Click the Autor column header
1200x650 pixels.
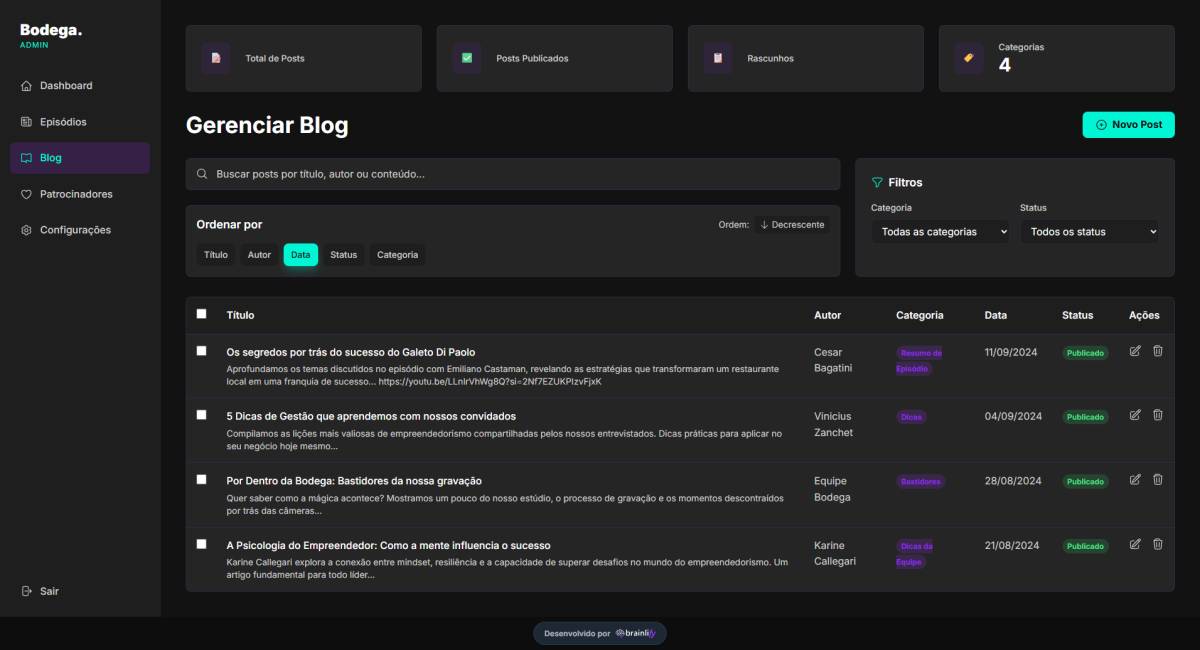click(827, 315)
